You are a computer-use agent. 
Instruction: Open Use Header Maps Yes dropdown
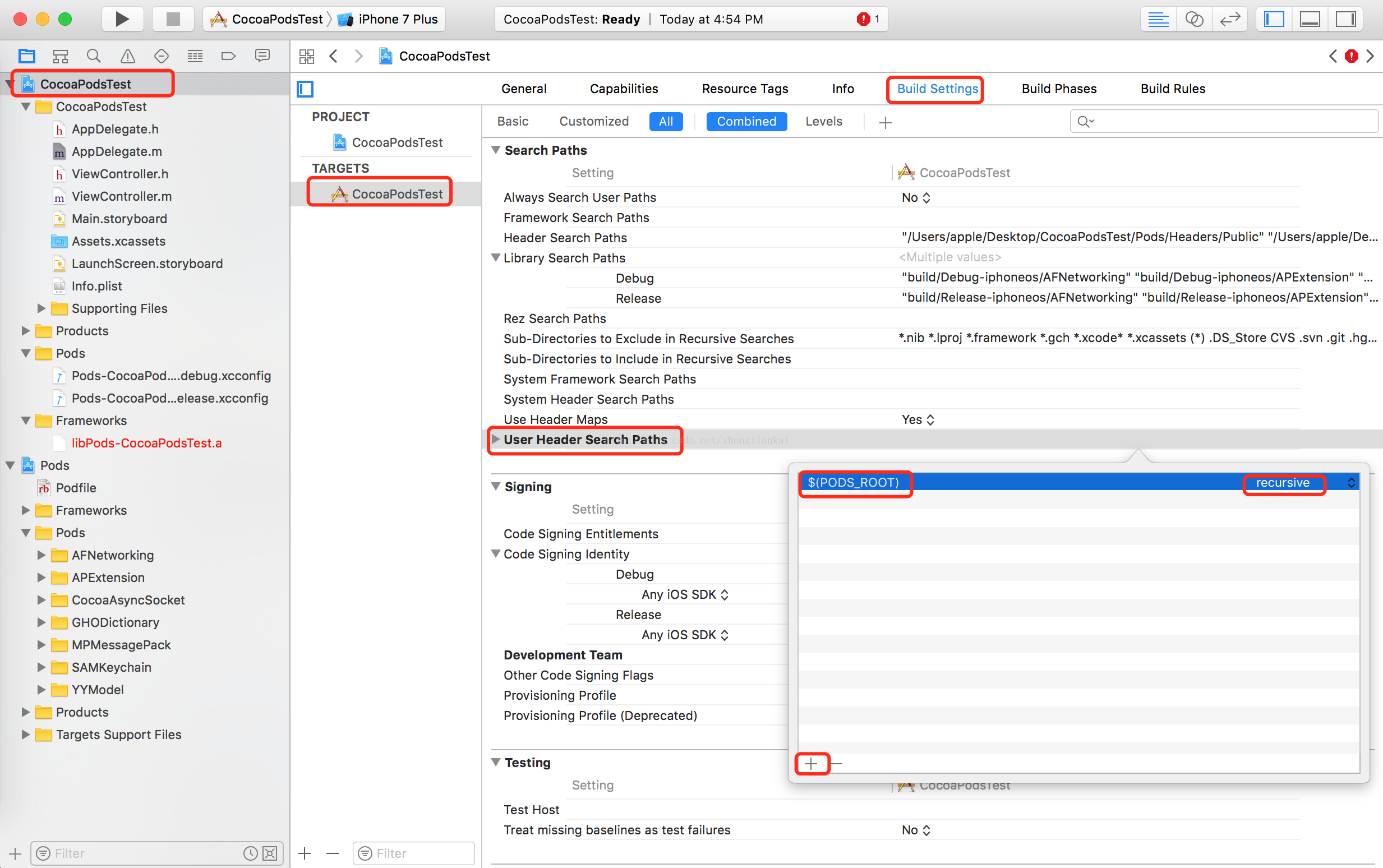click(x=918, y=419)
